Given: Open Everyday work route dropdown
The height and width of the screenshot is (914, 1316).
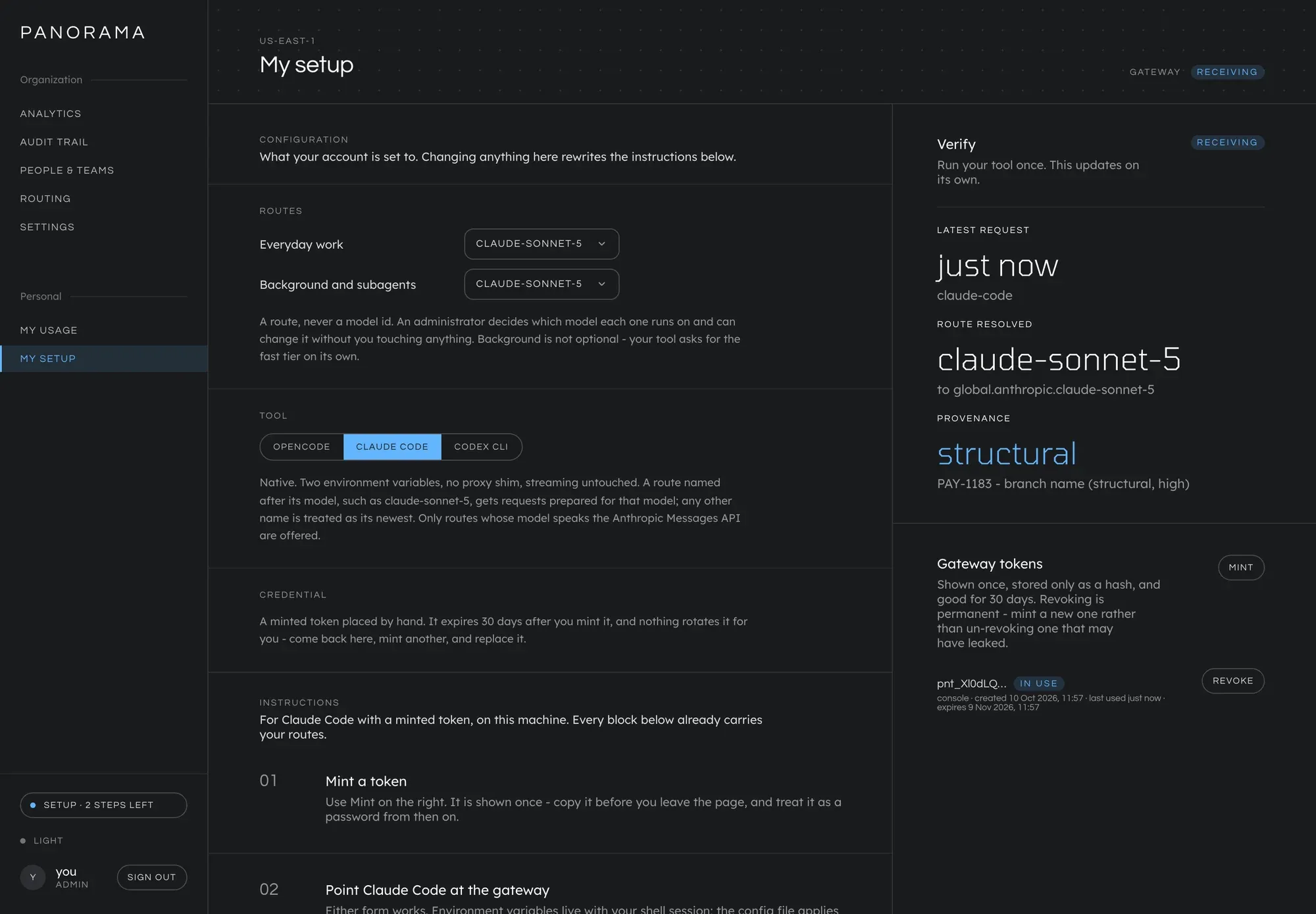Looking at the screenshot, I should click(542, 244).
